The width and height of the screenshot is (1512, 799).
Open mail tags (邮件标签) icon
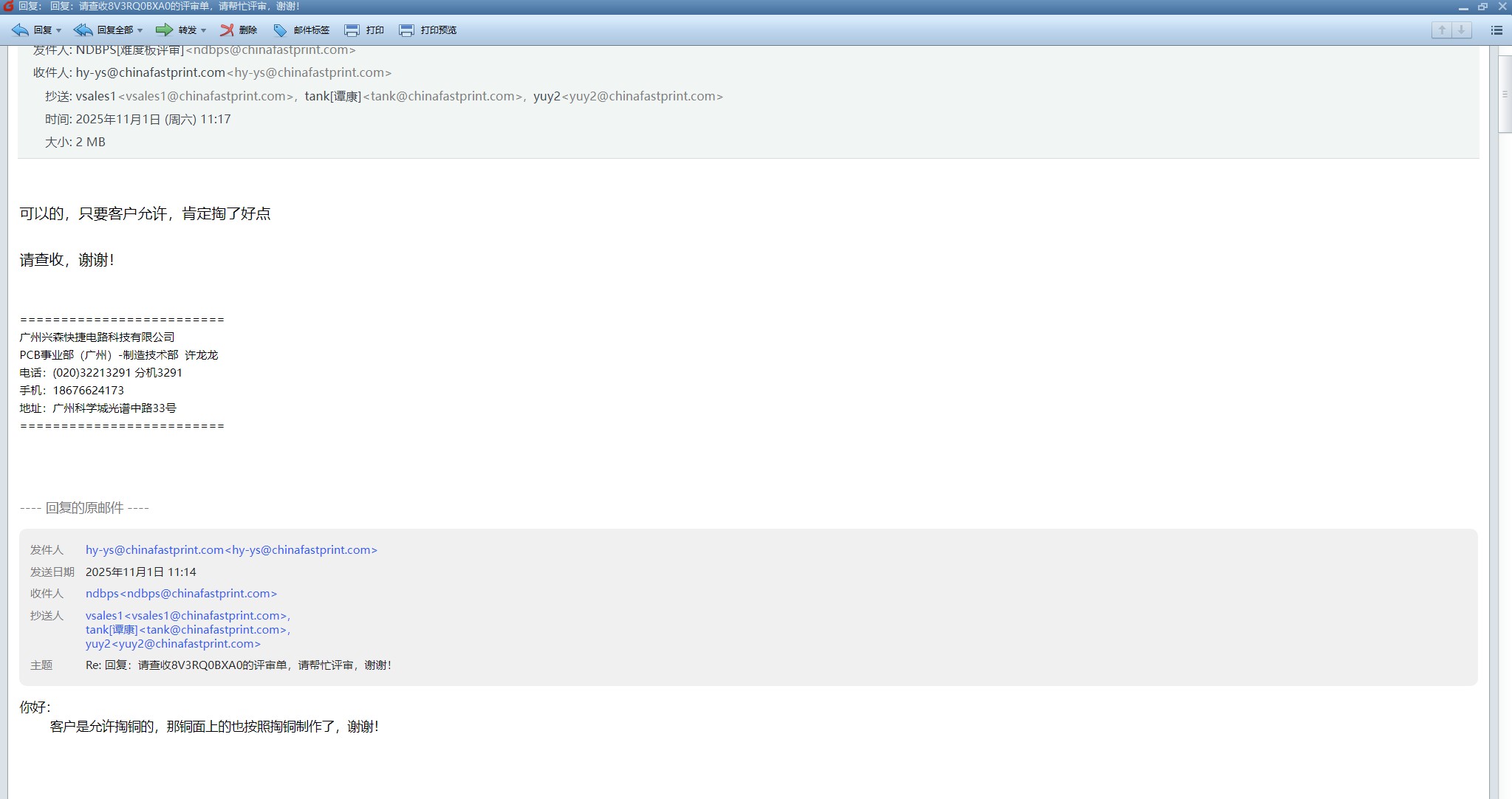pos(280,30)
